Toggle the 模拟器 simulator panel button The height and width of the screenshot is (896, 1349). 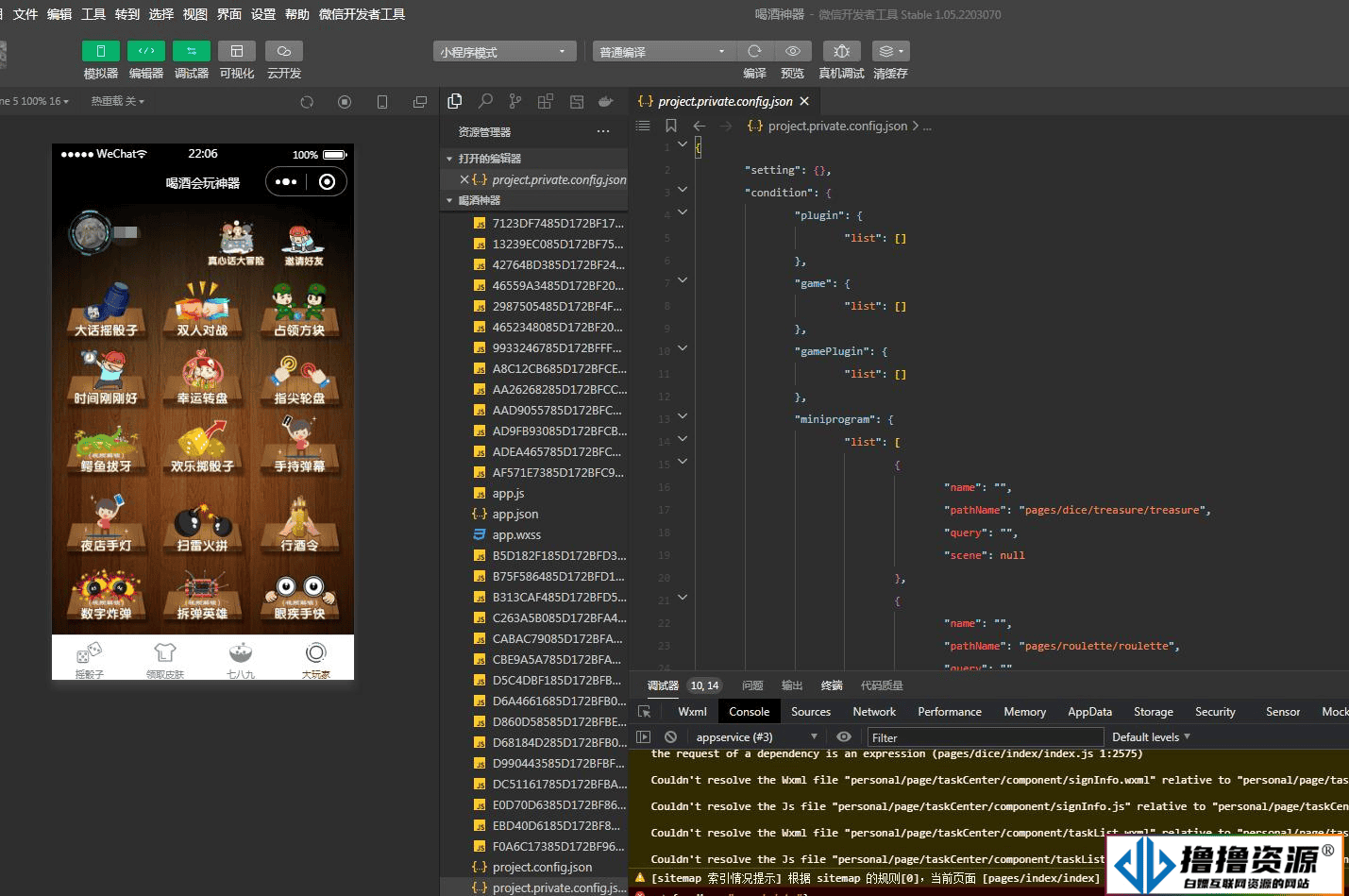101,51
